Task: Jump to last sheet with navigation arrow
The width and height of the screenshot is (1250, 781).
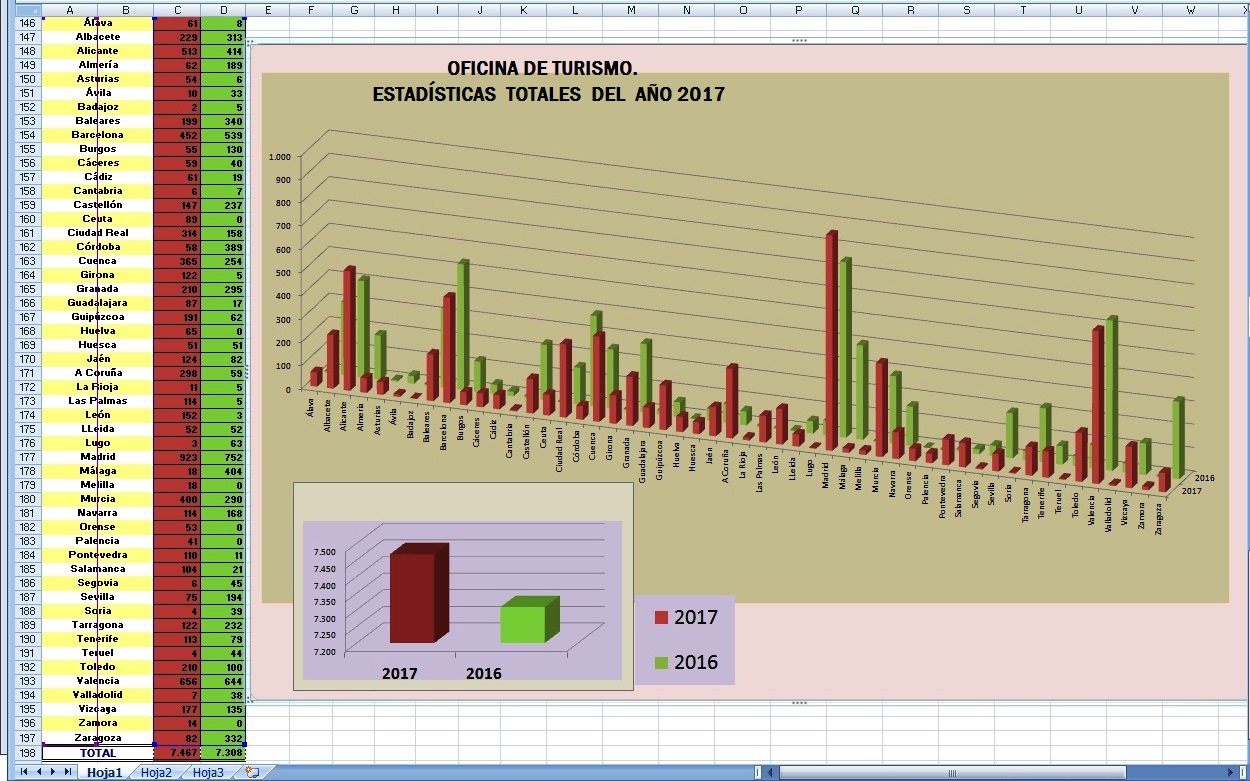Action: (68, 772)
